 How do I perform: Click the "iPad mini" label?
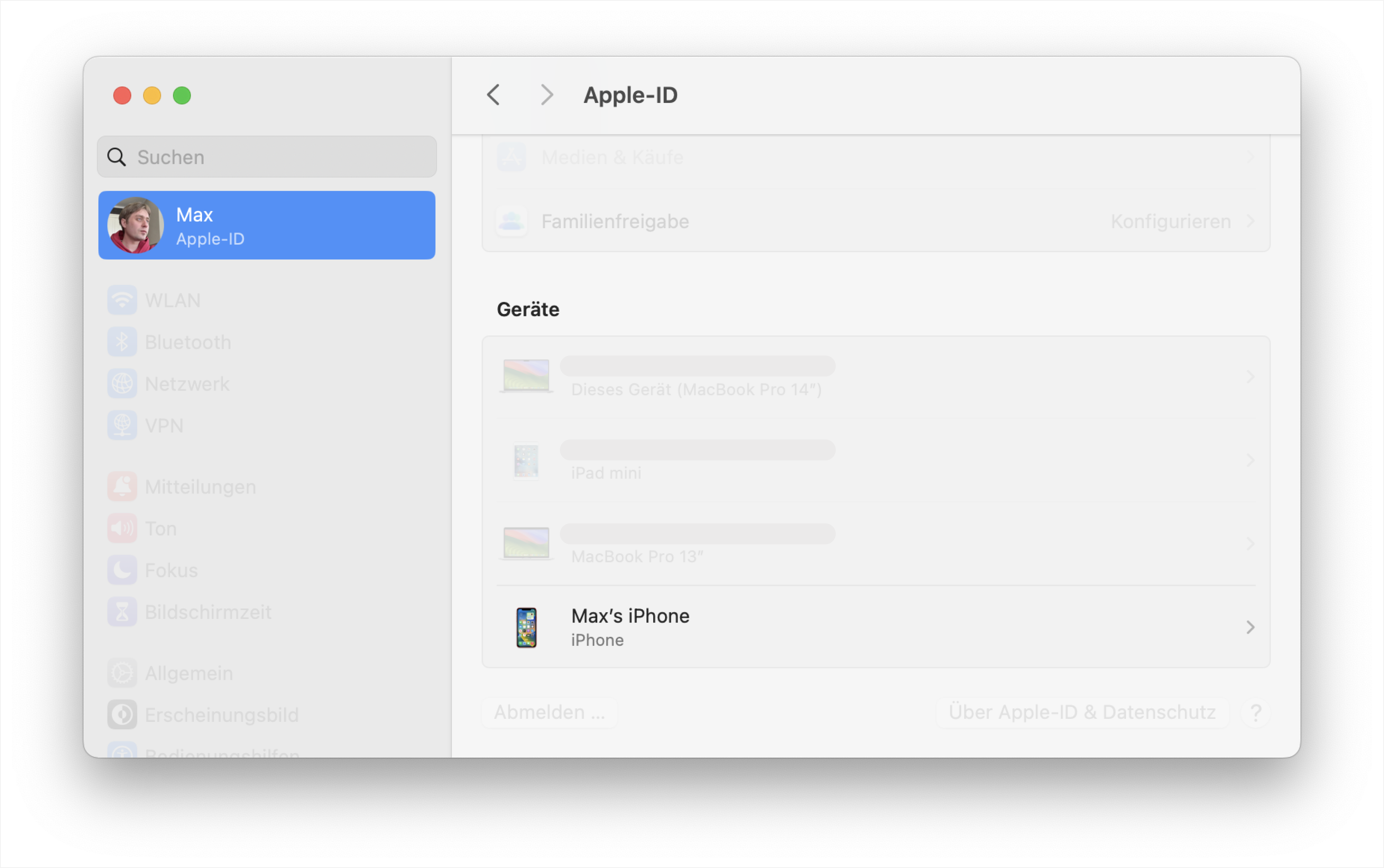(606, 473)
